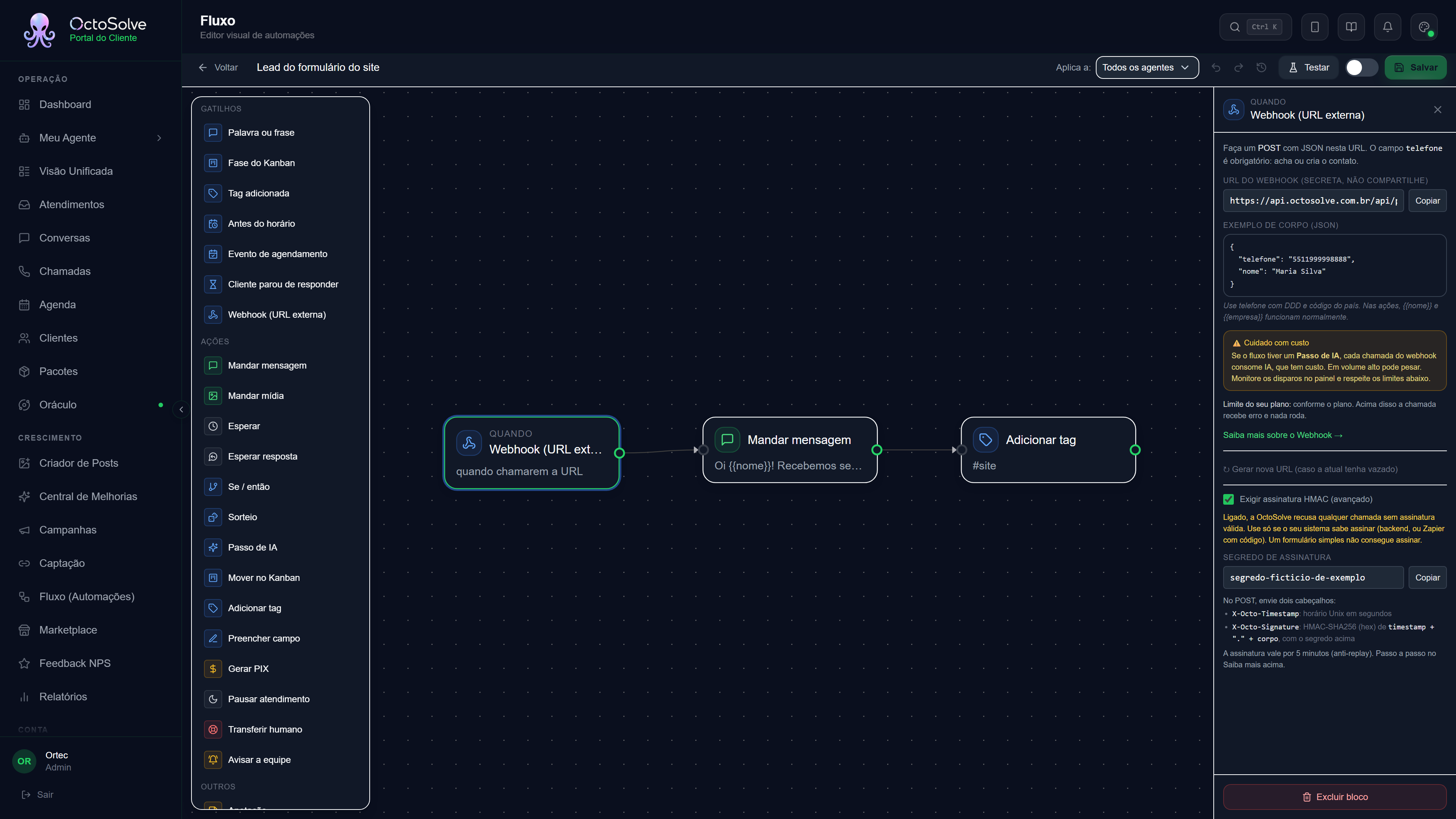Close the Webhook properties panel
The height and width of the screenshot is (819, 1456).
[1437, 110]
